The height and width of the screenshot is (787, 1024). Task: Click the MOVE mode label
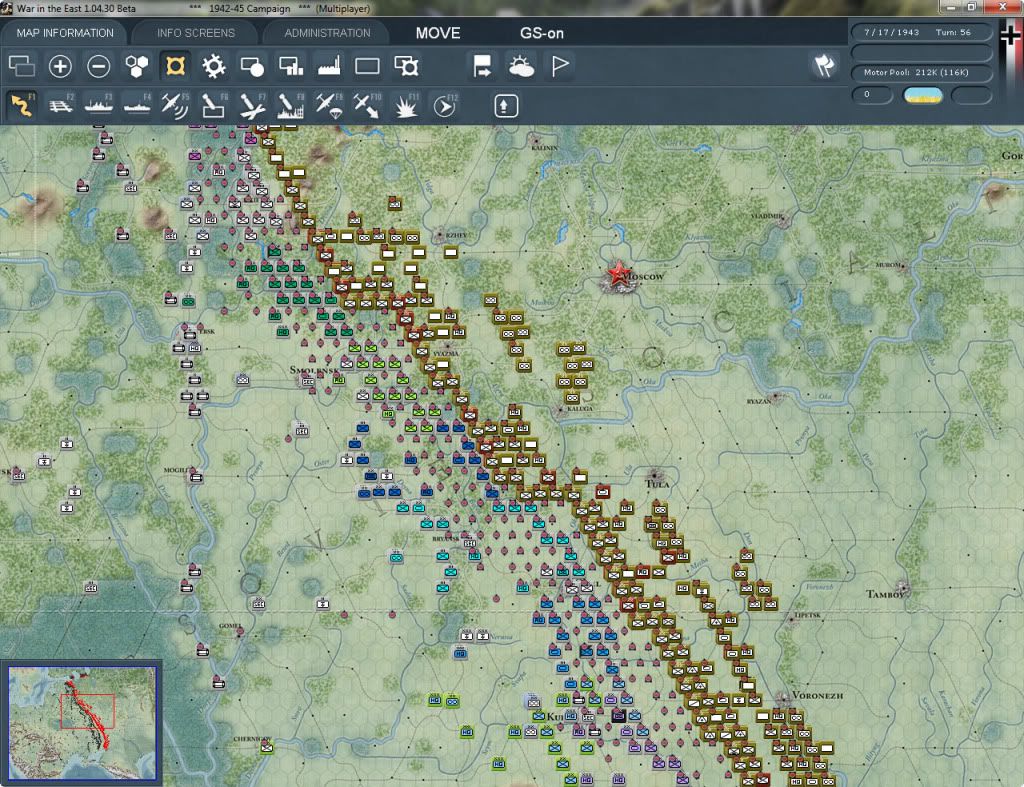(x=438, y=33)
